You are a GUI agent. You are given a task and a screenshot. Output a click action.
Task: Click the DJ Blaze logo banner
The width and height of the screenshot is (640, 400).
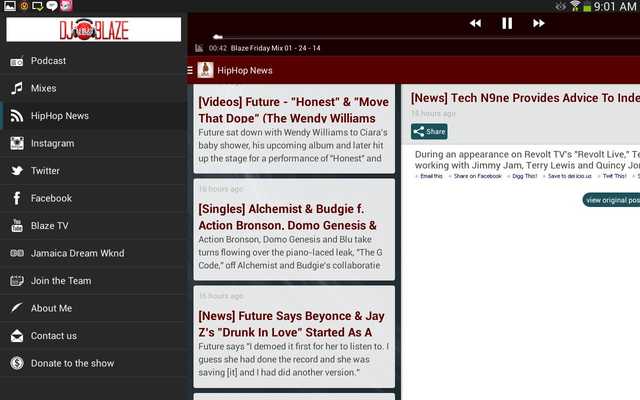click(93, 29)
